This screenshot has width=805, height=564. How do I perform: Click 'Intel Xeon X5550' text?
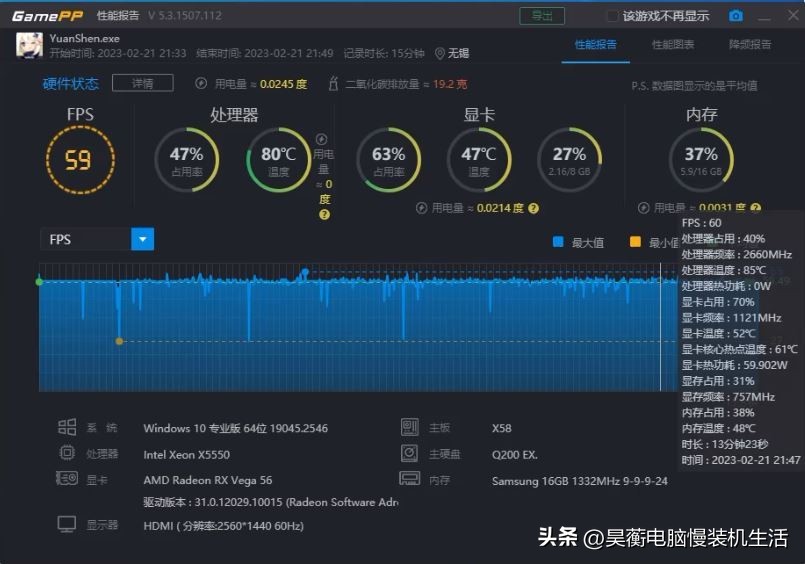[x=186, y=455]
